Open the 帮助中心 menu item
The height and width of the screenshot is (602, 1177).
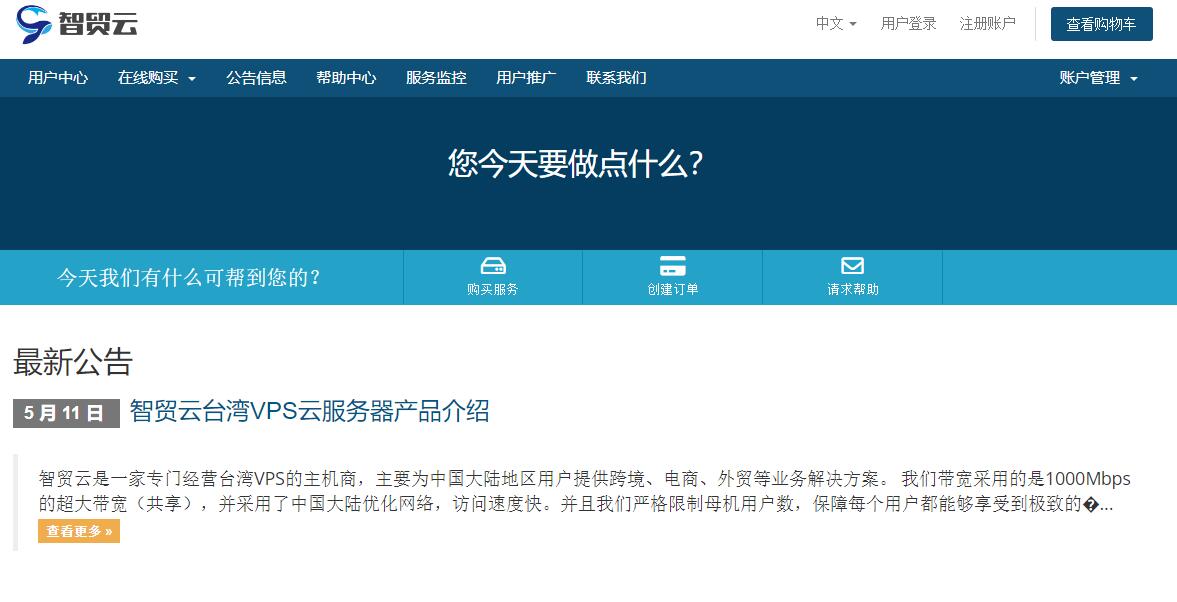[346, 77]
